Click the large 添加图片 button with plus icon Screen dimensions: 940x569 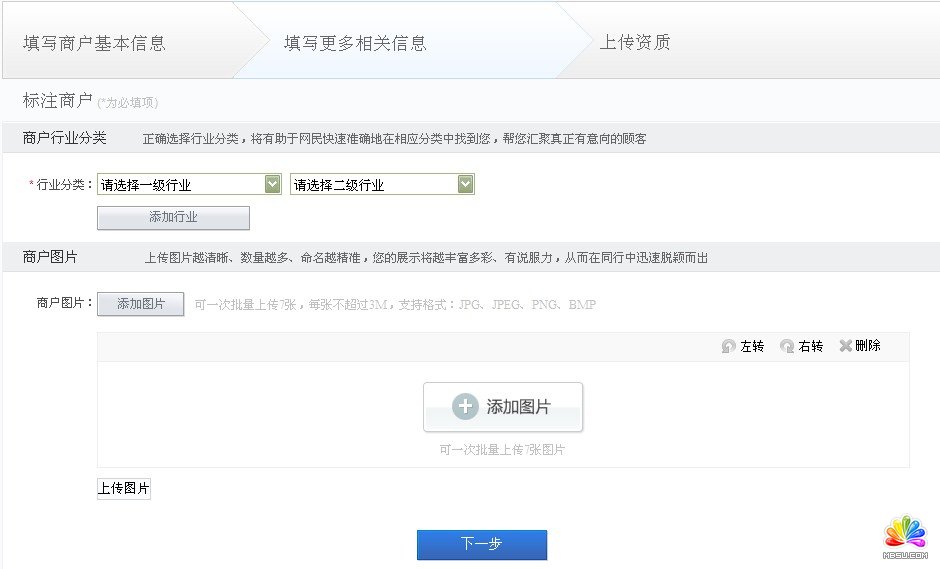click(503, 407)
